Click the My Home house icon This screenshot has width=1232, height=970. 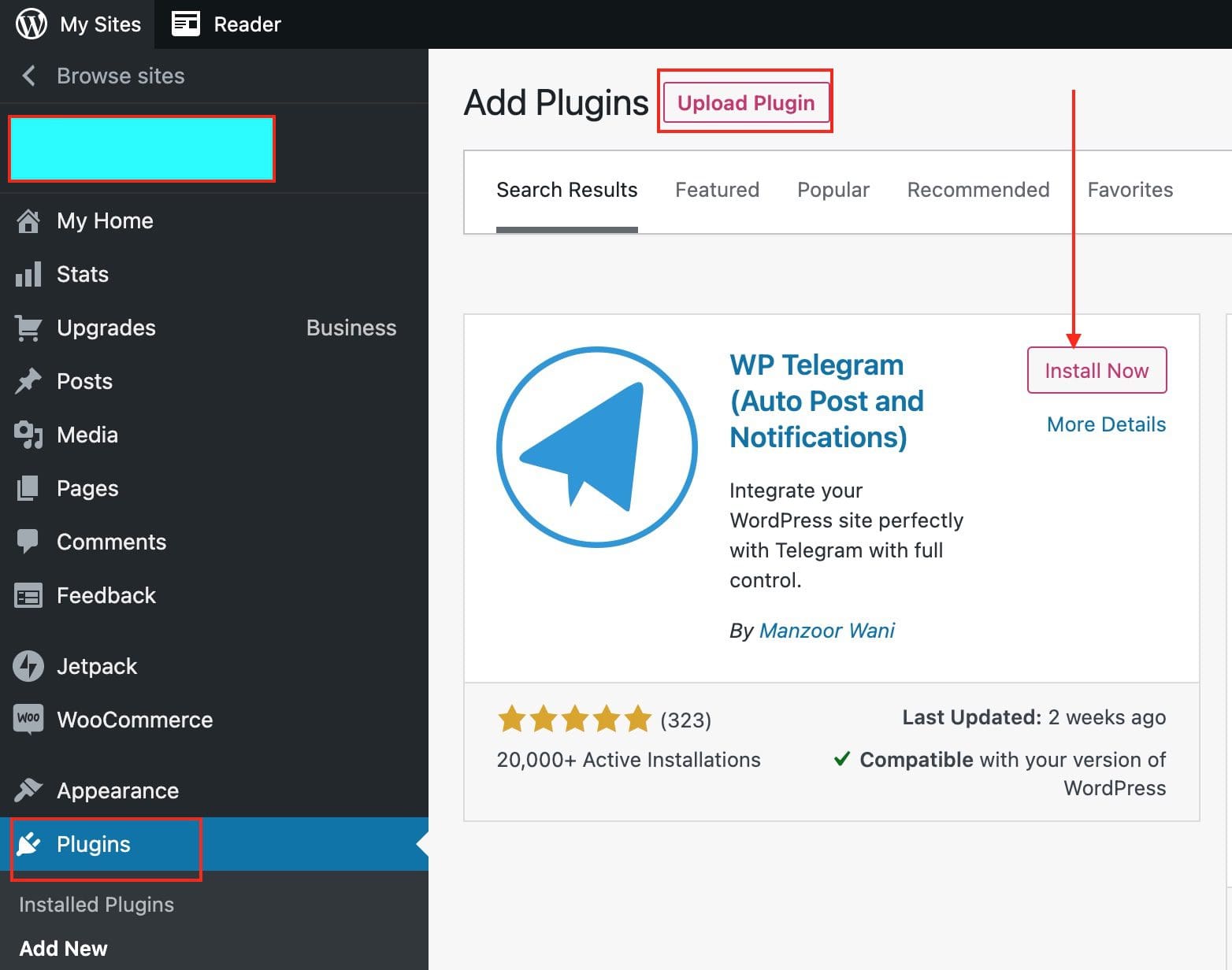(x=28, y=221)
